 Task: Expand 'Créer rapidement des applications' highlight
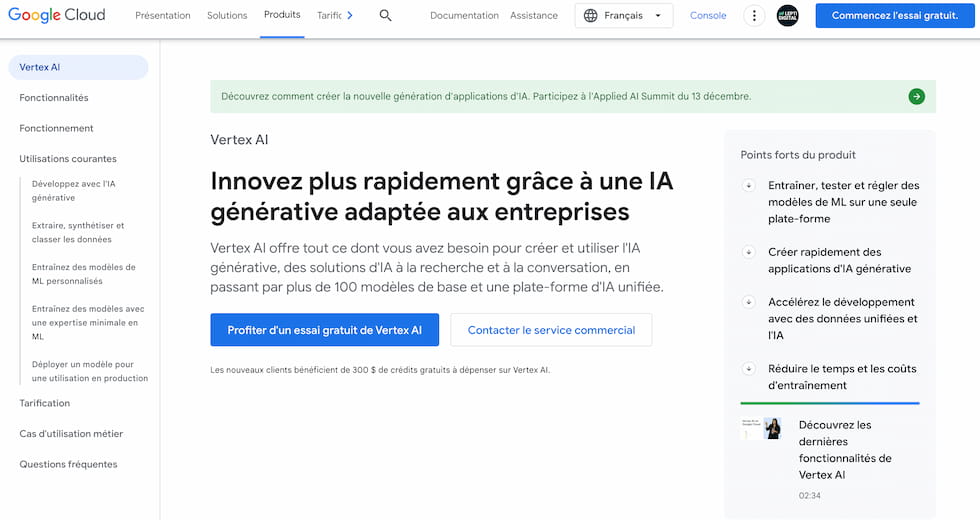748,252
